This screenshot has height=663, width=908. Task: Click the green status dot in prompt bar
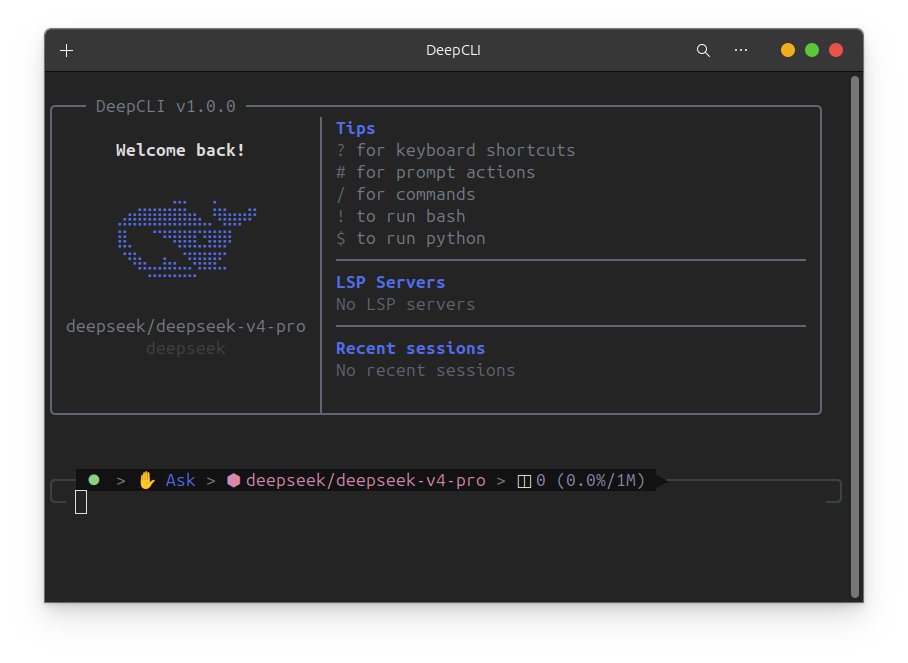[x=94, y=480]
